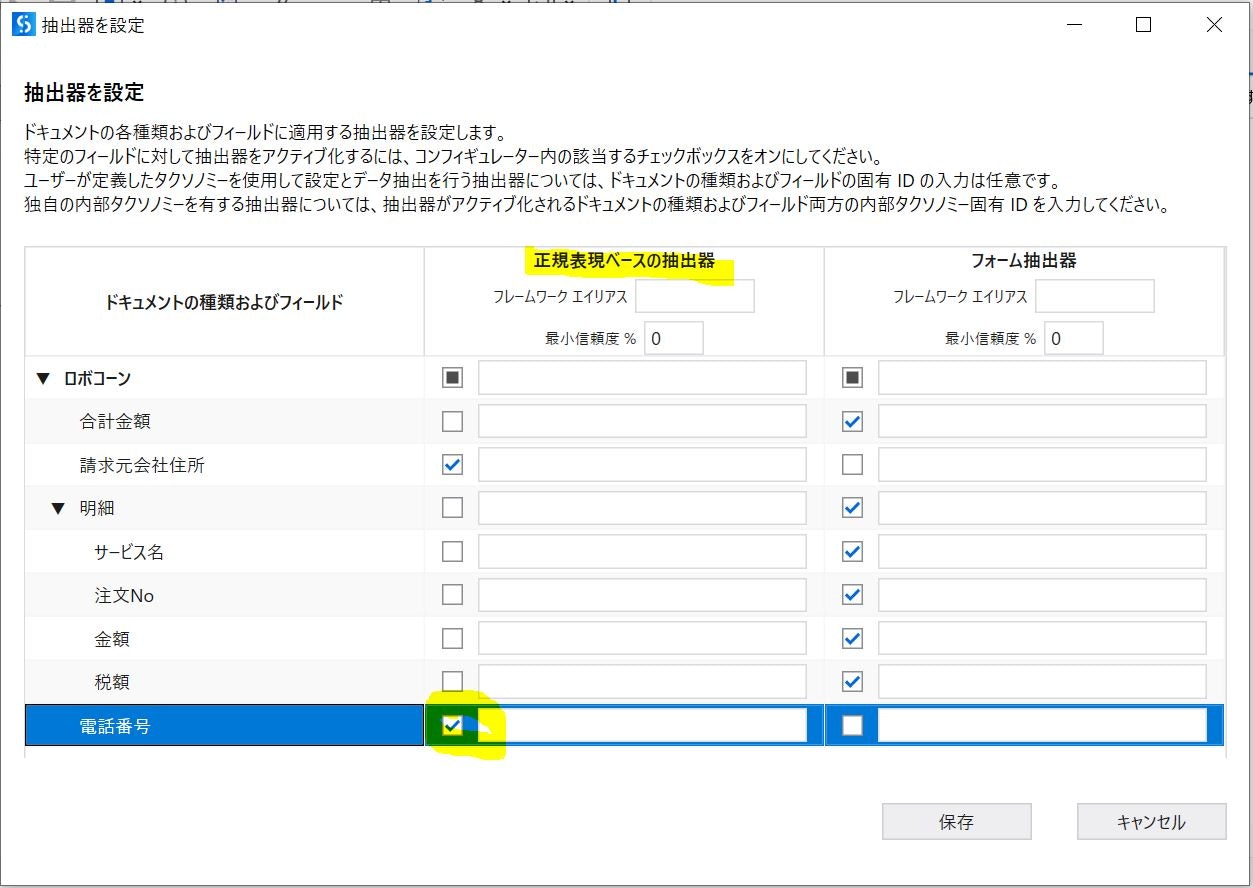Disable form extractor for 税額
The width and height of the screenshot is (1253, 888).
click(x=851, y=681)
